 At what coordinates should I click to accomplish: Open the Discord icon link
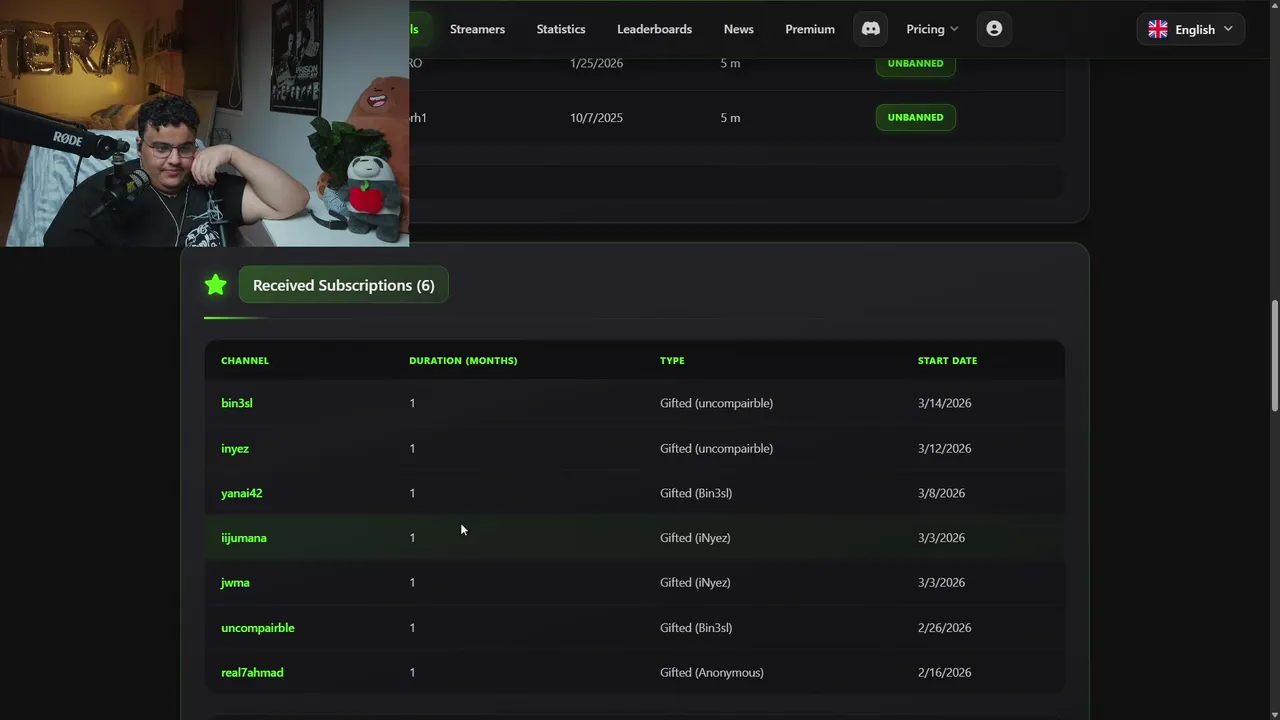871,29
